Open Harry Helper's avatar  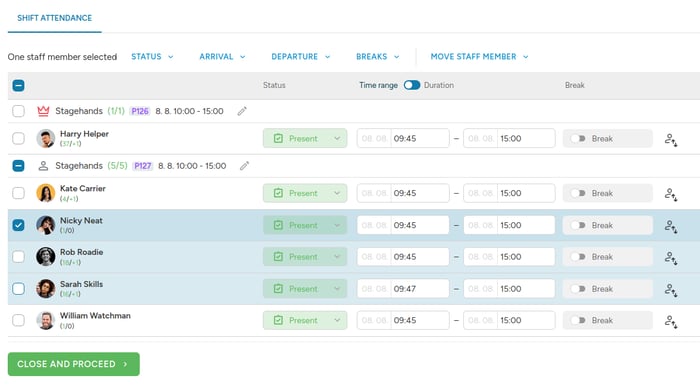[46, 138]
